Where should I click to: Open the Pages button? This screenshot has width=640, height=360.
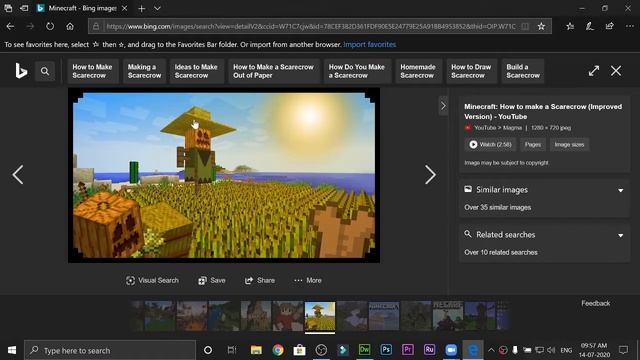533,144
